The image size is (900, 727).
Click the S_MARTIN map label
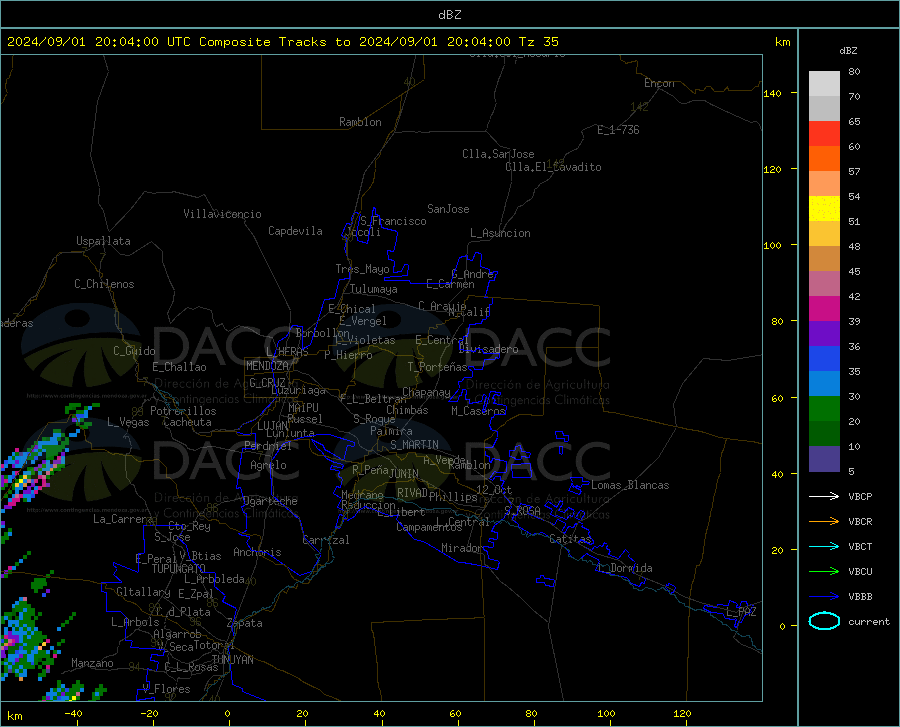pyautogui.click(x=414, y=445)
